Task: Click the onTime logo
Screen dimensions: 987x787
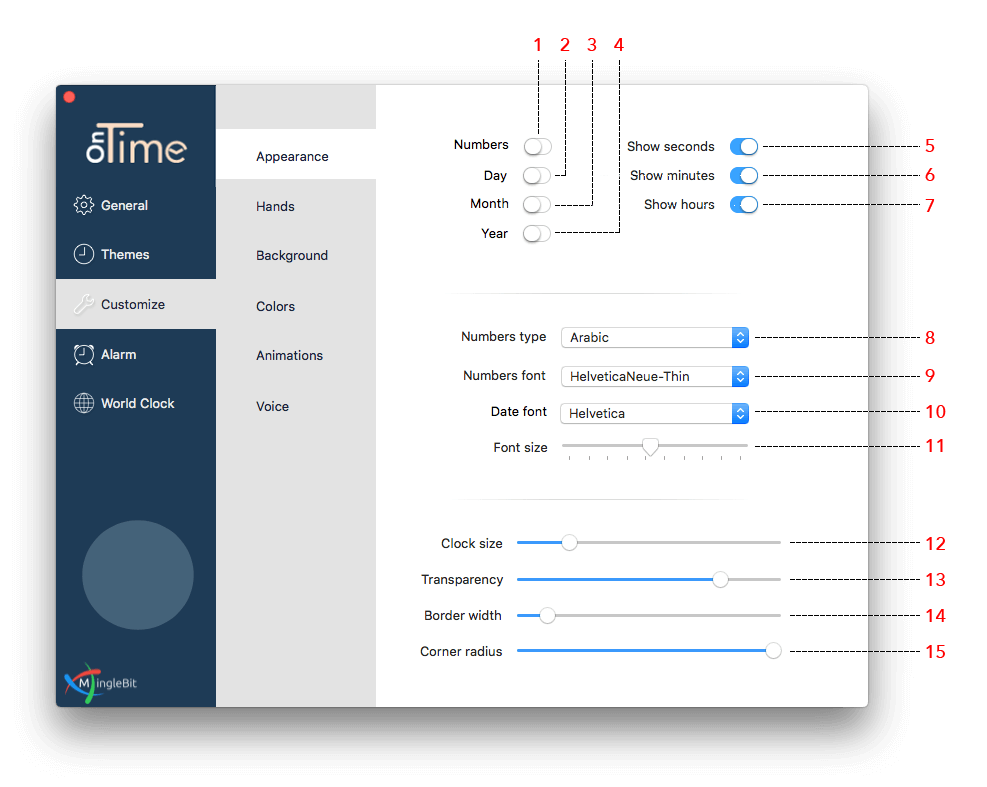Action: click(x=136, y=144)
